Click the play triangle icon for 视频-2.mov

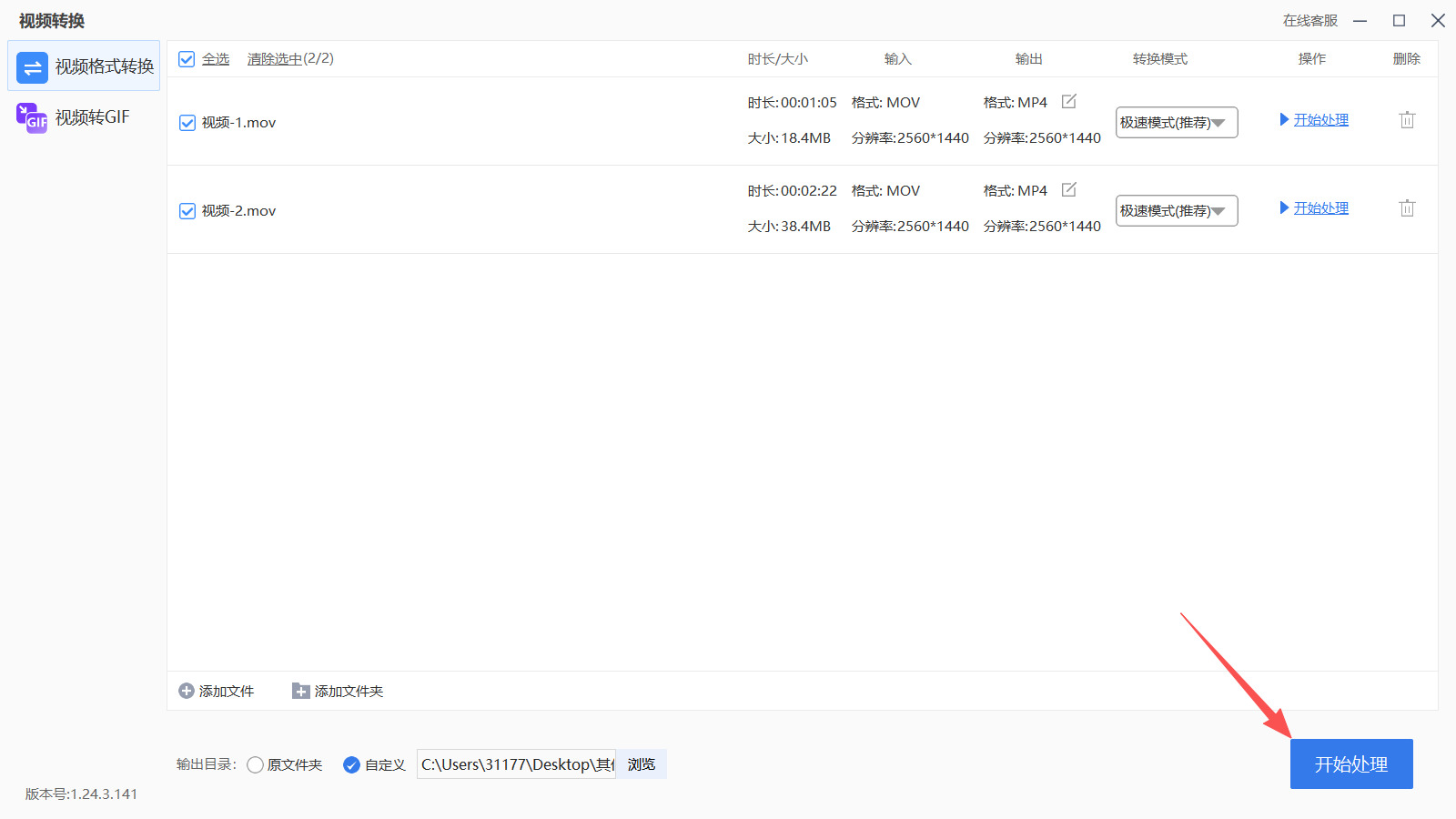coord(1284,207)
